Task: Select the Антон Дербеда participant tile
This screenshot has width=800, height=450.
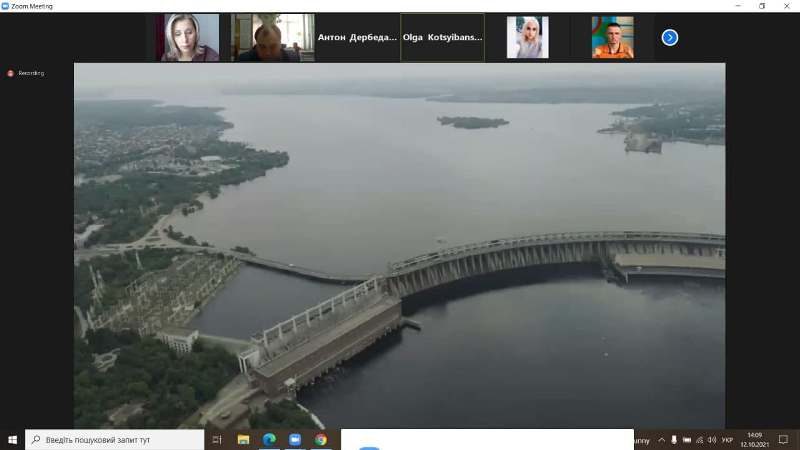Action: pos(357,37)
